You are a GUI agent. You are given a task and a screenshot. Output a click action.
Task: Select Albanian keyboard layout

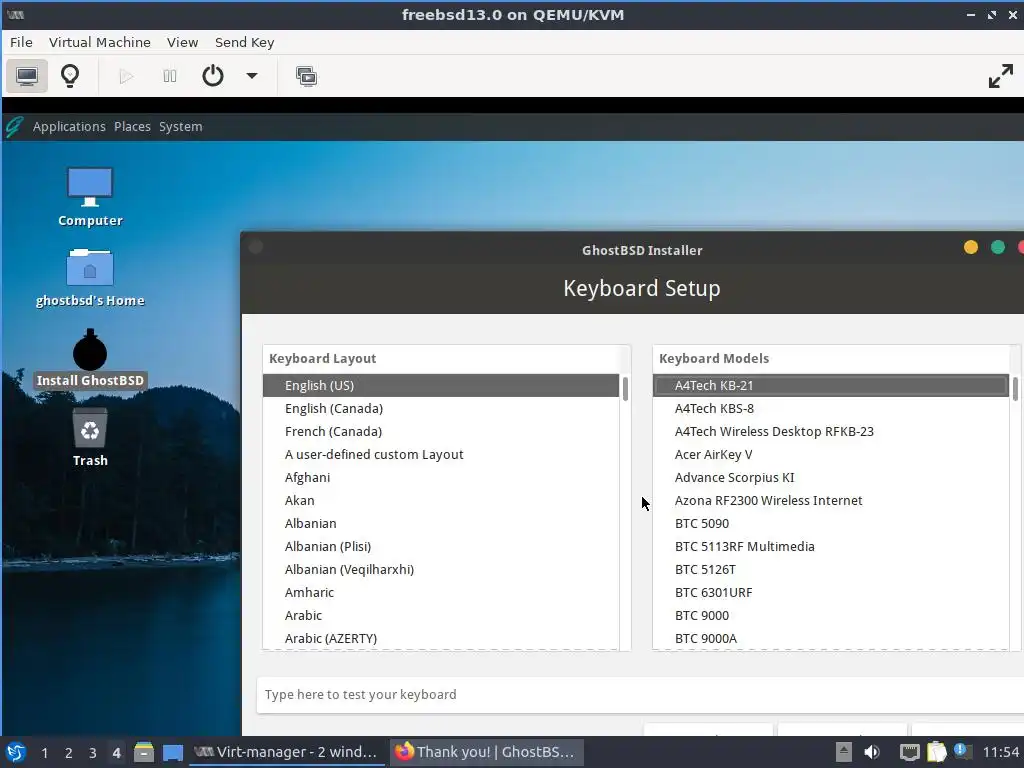tap(441, 524)
